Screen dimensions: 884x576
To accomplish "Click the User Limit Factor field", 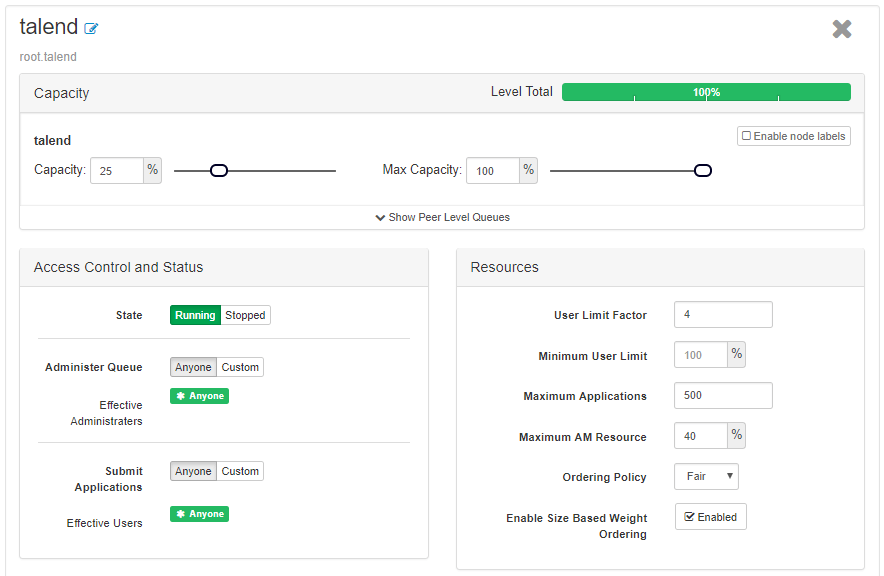I will [x=723, y=314].
